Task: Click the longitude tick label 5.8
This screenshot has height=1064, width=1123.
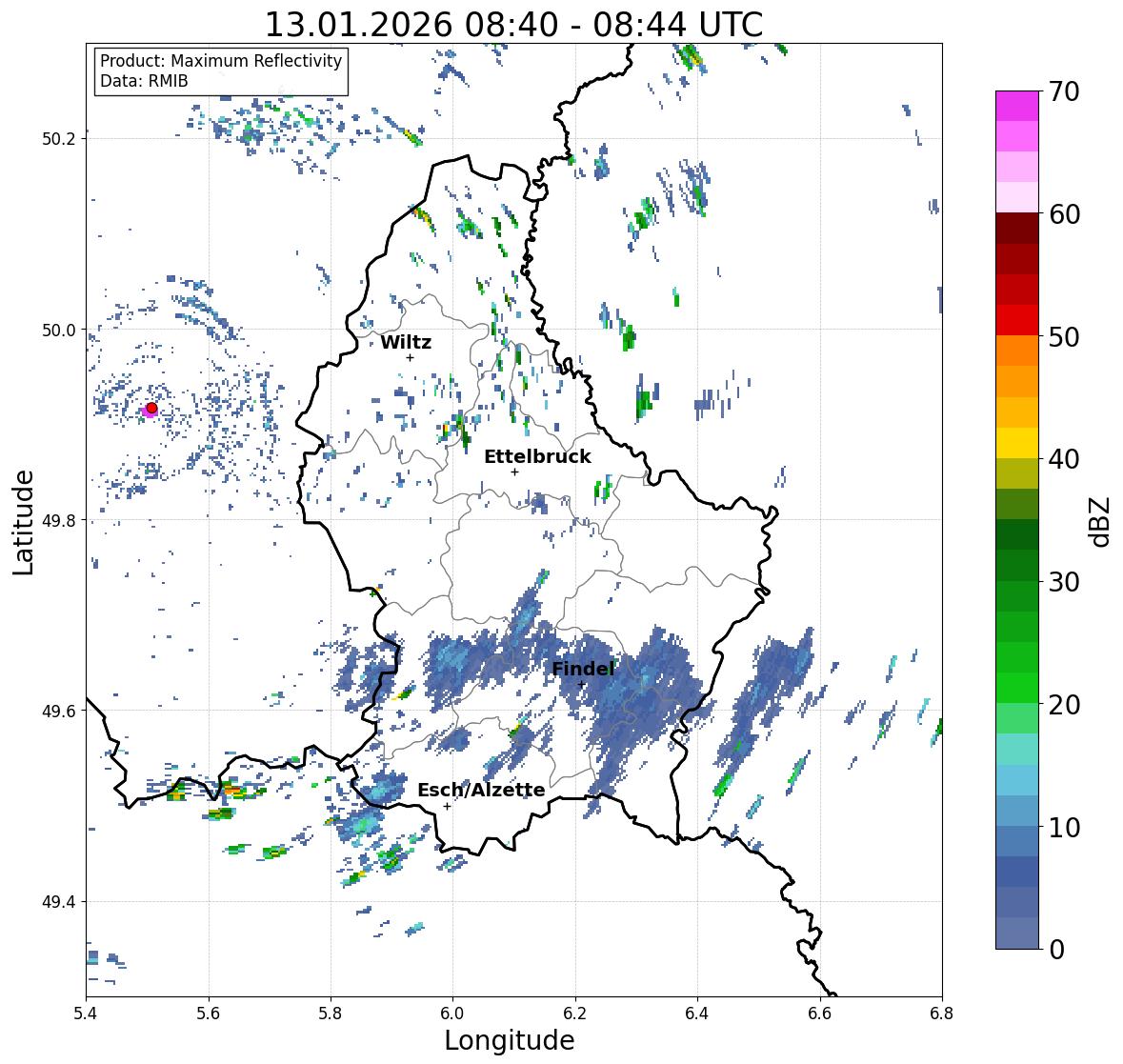Action: [x=331, y=1013]
